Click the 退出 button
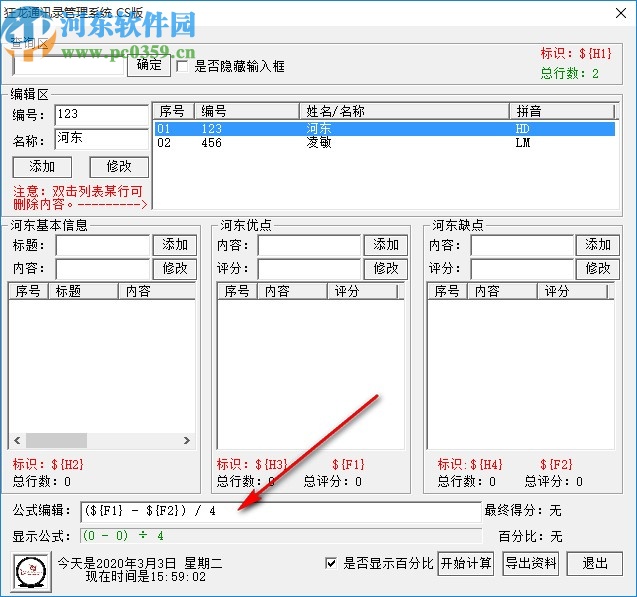 [x=594, y=564]
